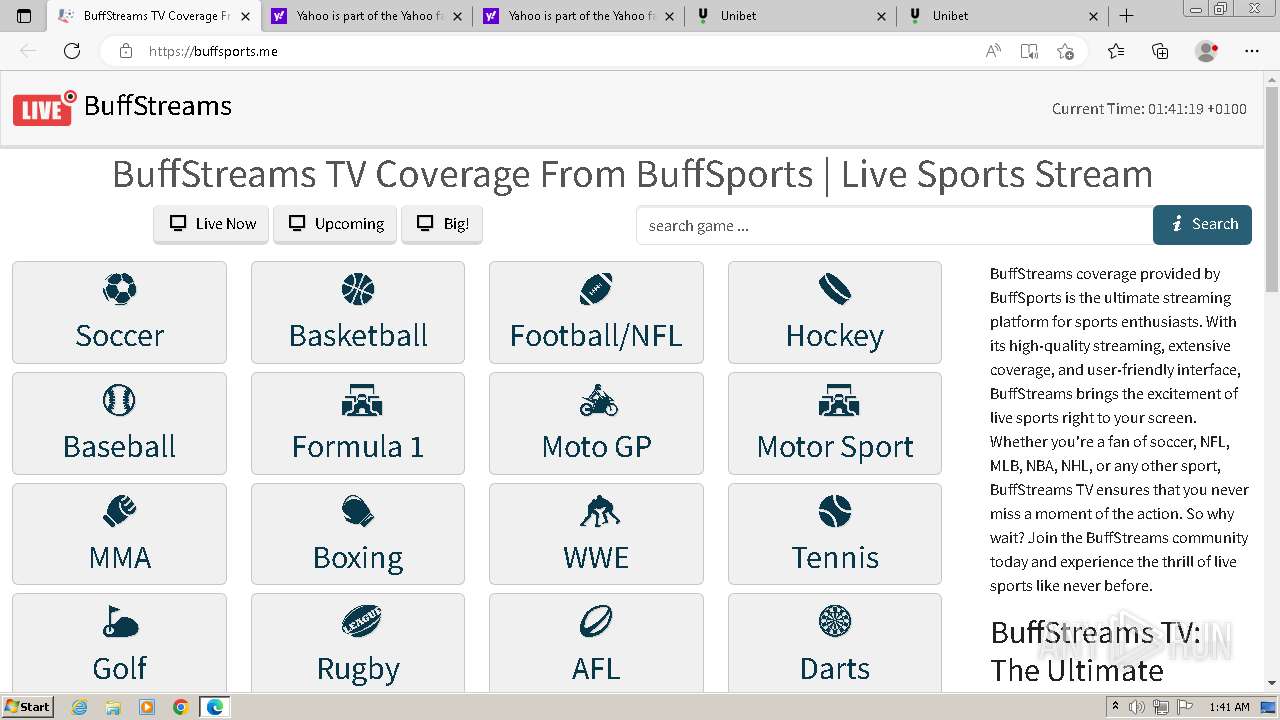The width and height of the screenshot is (1280, 720).
Task: Click the LIVE BuffStreams logo
Action: [x=122, y=108]
